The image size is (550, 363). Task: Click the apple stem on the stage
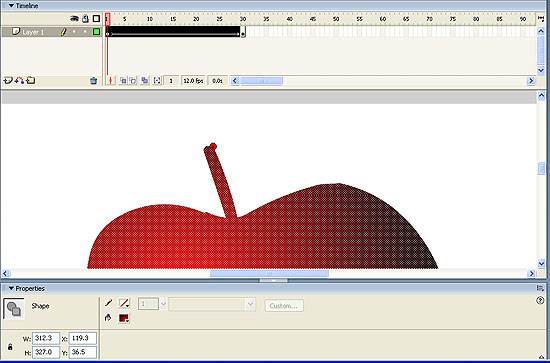[x=220, y=182]
